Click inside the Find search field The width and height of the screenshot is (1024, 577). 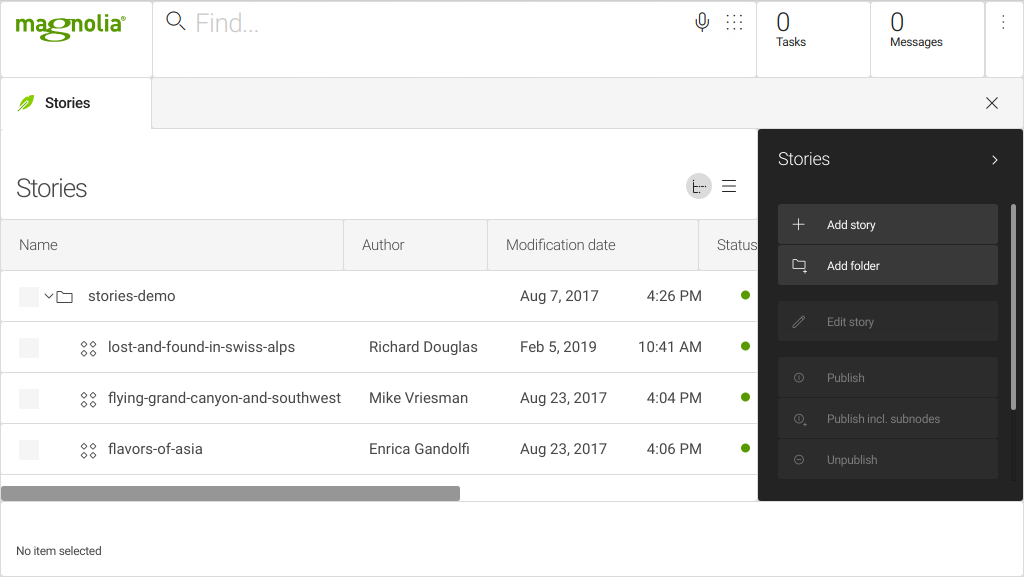pyautogui.click(x=300, y=20)
